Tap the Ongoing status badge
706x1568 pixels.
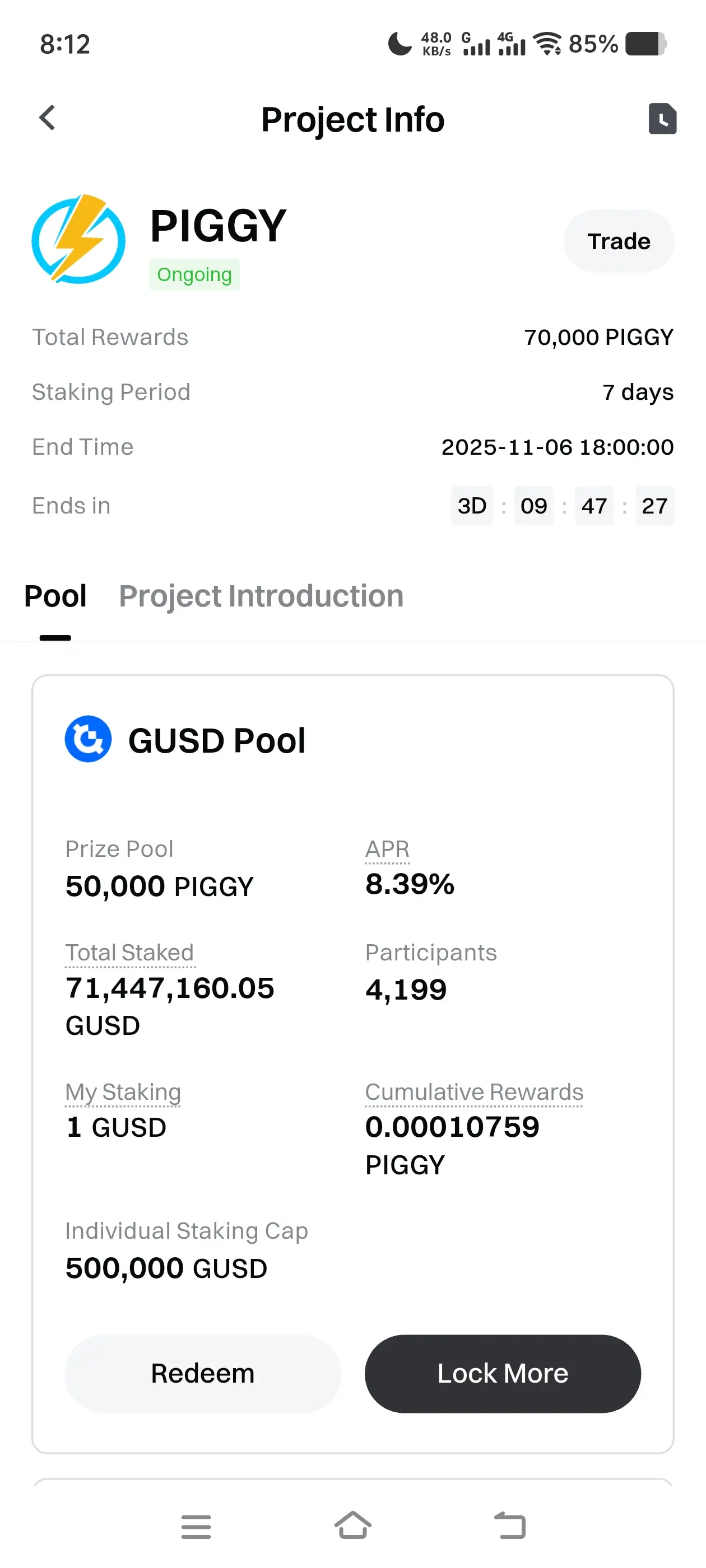coord(194,274)
